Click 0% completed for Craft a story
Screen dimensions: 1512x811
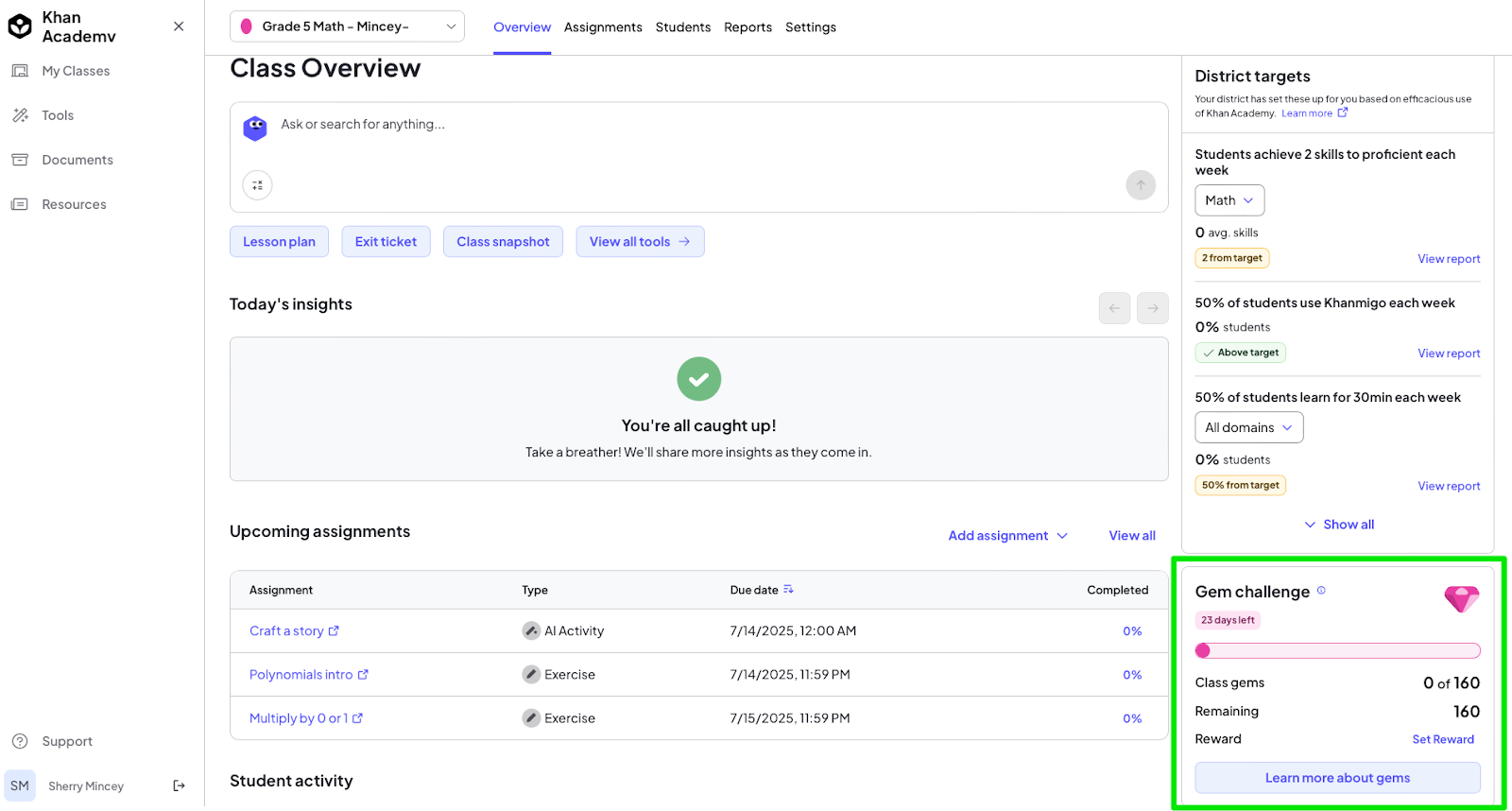point(1132,631)
